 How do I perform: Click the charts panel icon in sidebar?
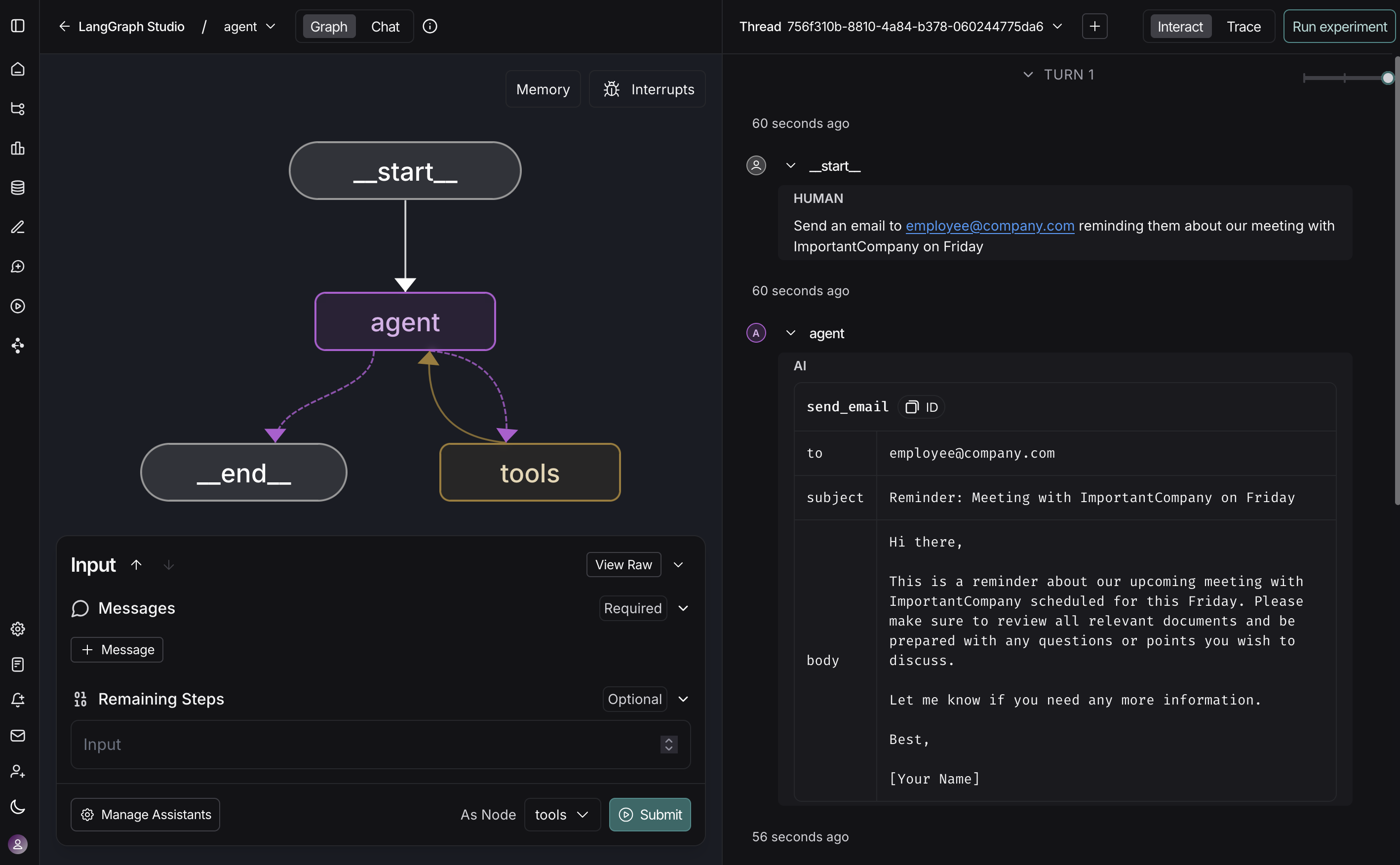coord(17,149)
